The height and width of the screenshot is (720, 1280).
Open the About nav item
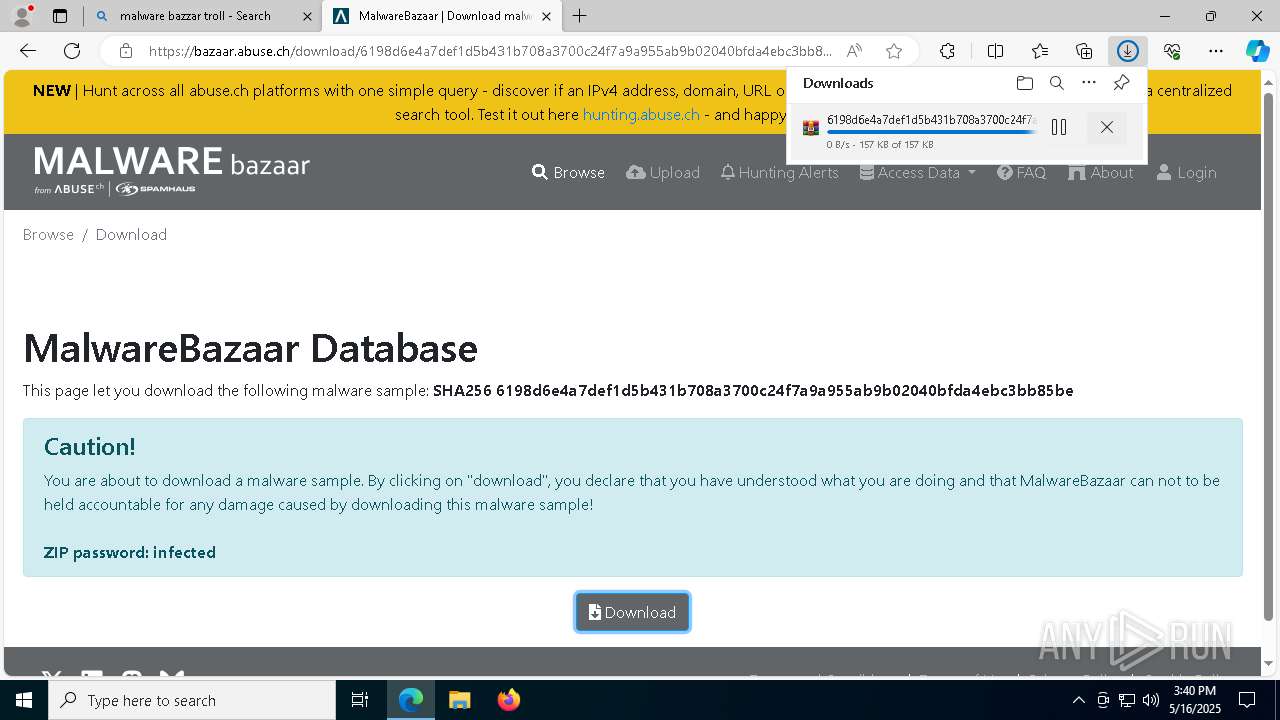pos(1101,172)
